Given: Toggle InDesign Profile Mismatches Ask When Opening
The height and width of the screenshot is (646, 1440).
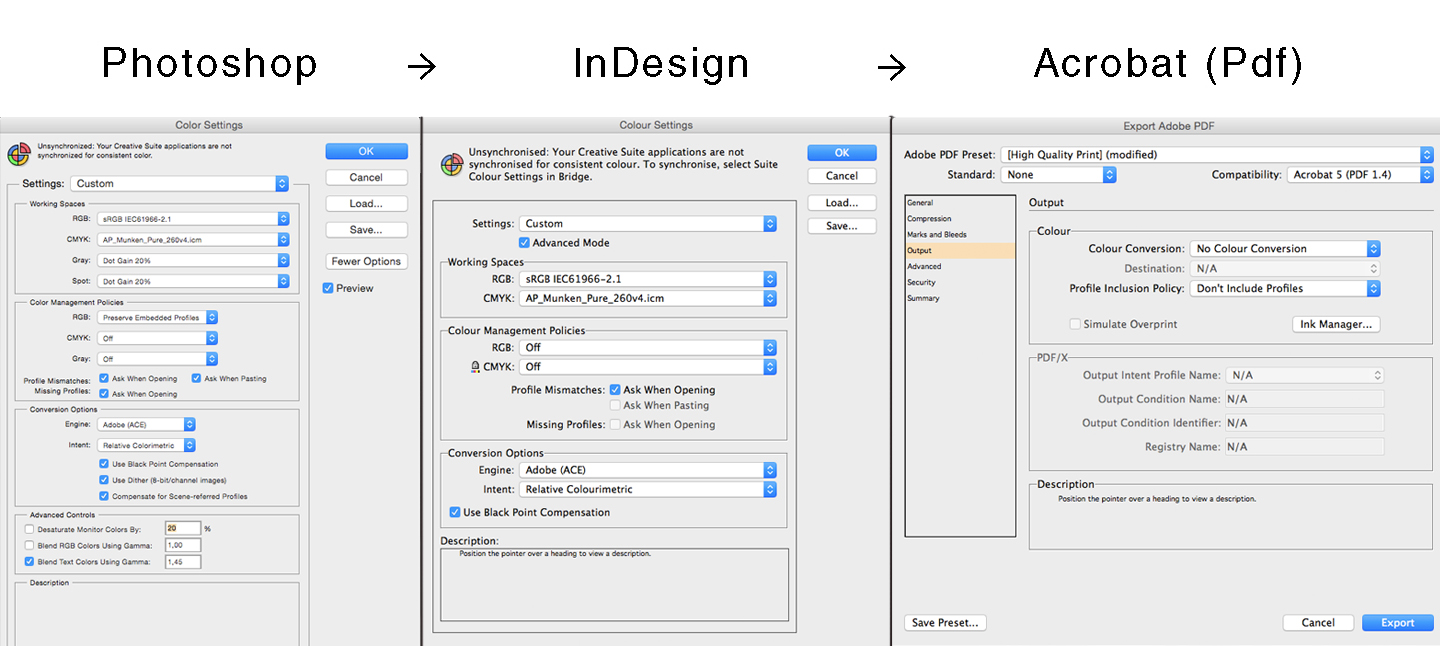Looking at the screenshot, I should tap(616, 390).
